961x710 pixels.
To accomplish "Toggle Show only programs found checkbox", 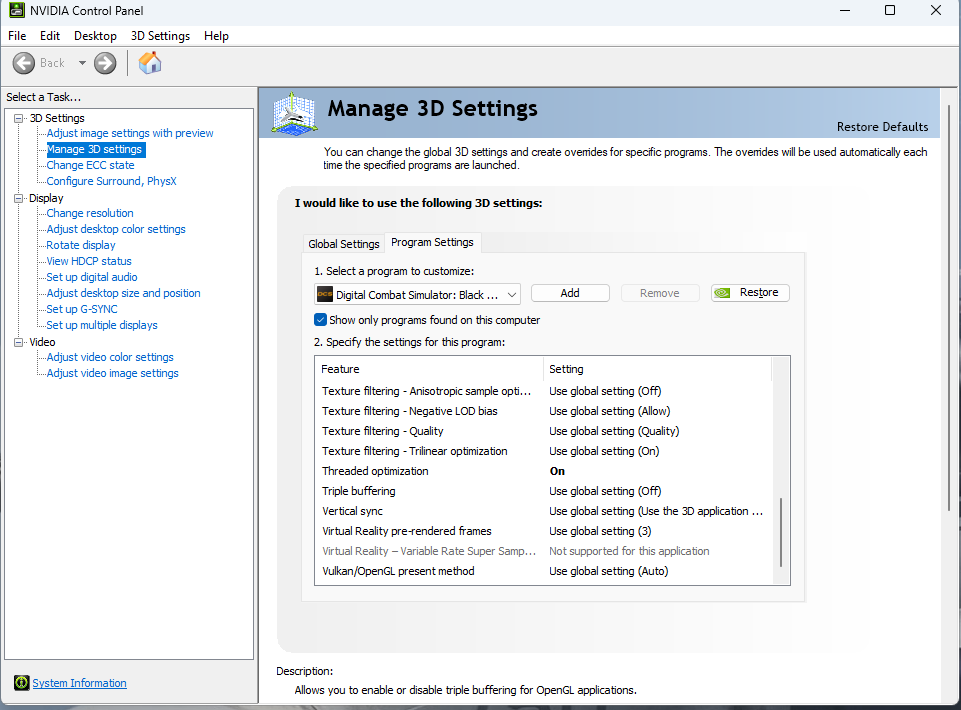I will [320, 319].
